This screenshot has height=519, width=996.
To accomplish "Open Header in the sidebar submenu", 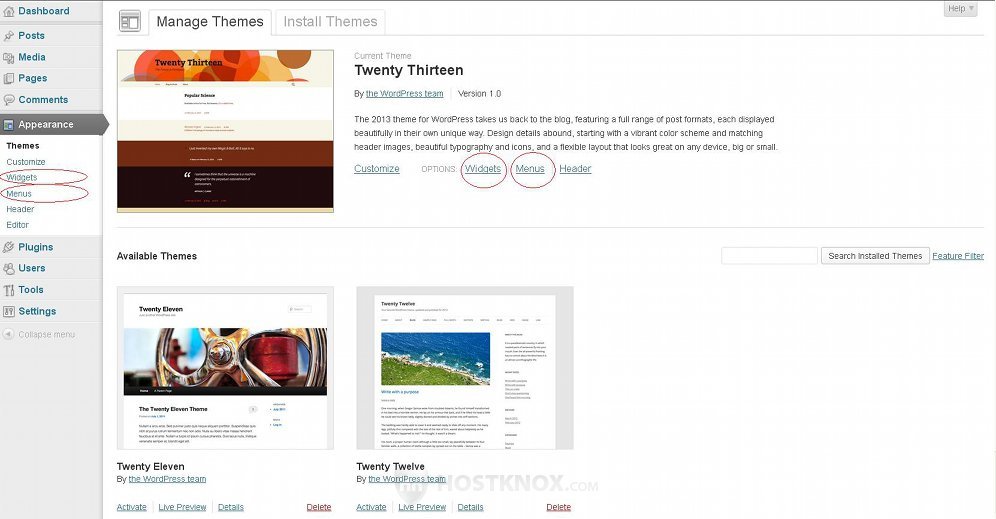I will point(20,209).
